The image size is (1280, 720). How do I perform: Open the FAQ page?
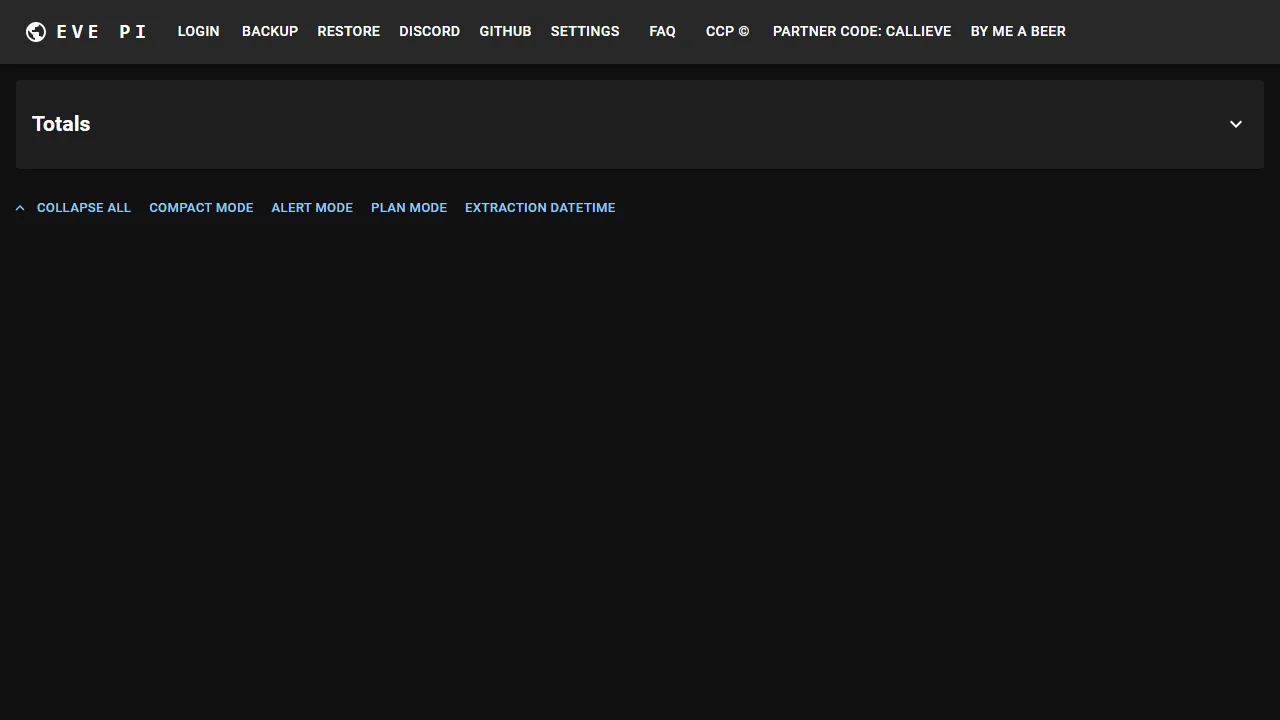click(662, 31)
